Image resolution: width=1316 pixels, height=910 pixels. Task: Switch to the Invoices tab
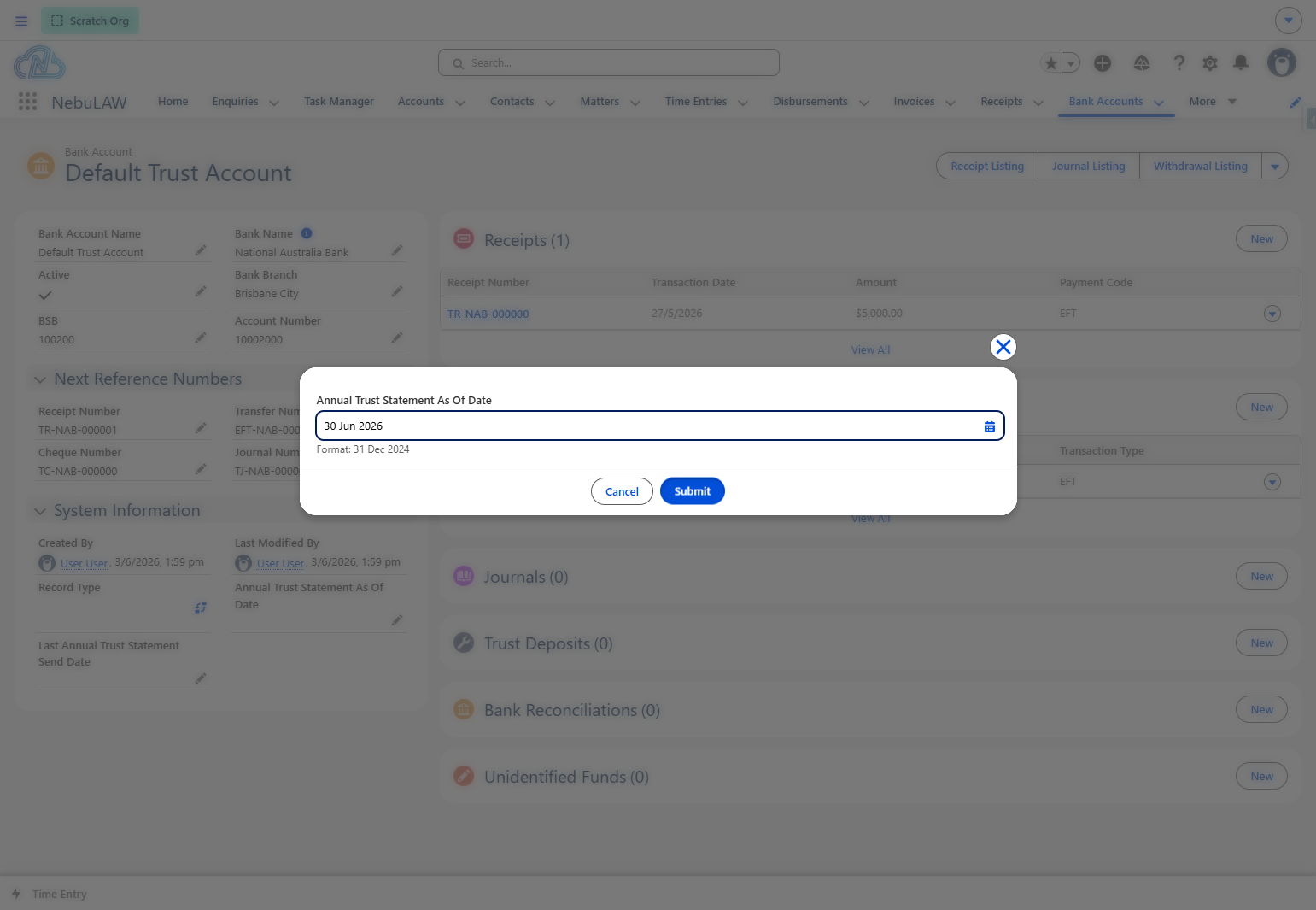(x=914, y=102)
